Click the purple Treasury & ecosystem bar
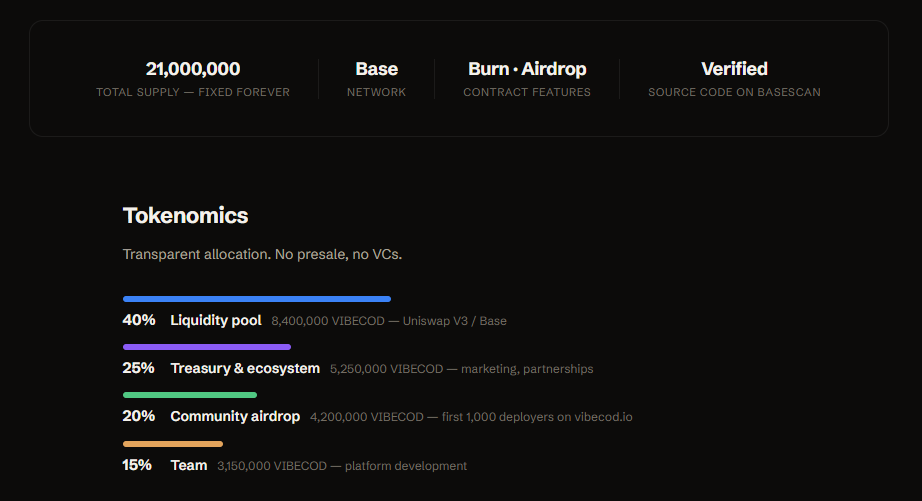922x501 pixels. pos(207,347)
